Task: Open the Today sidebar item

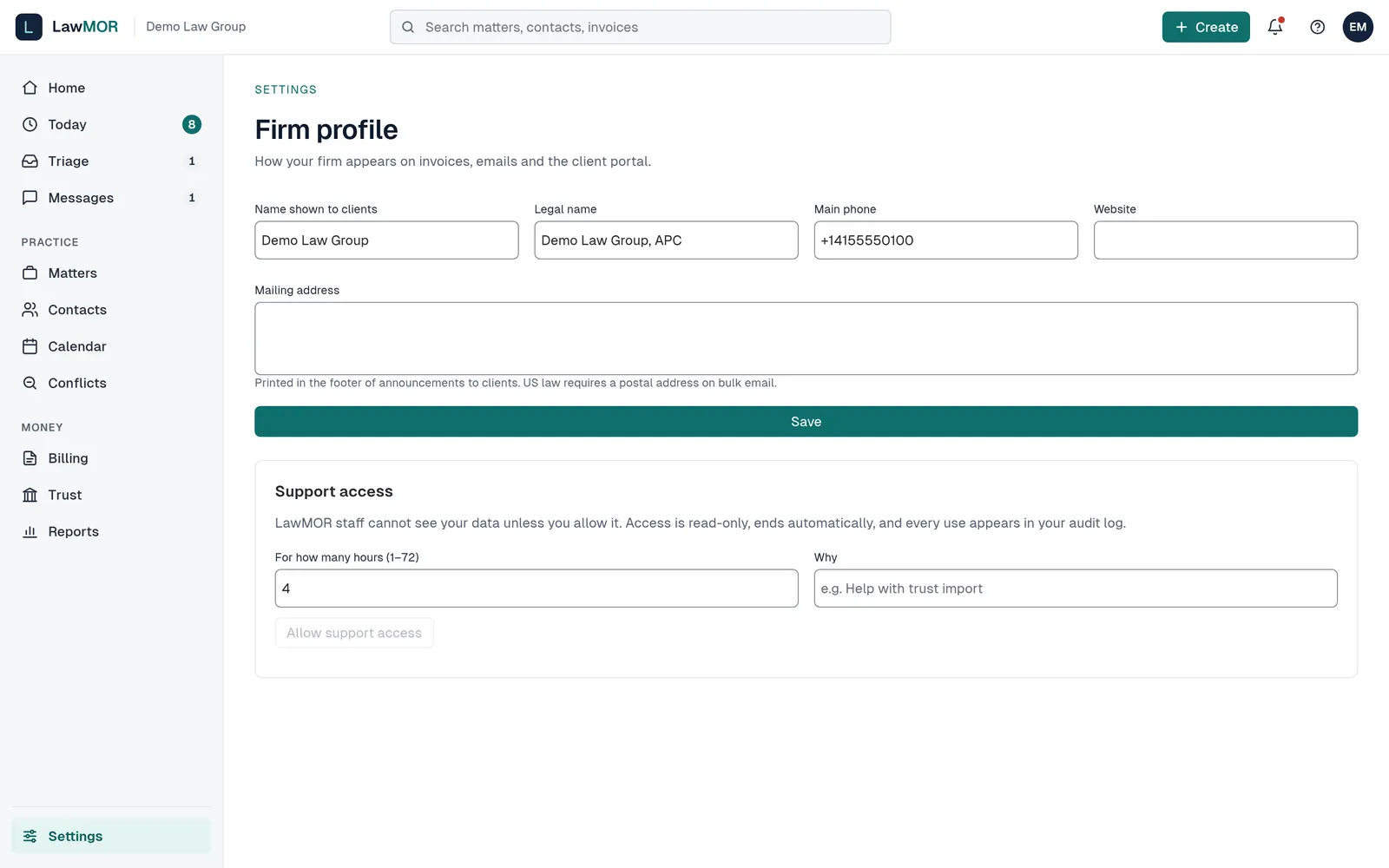Action: (x=111, y=124)
